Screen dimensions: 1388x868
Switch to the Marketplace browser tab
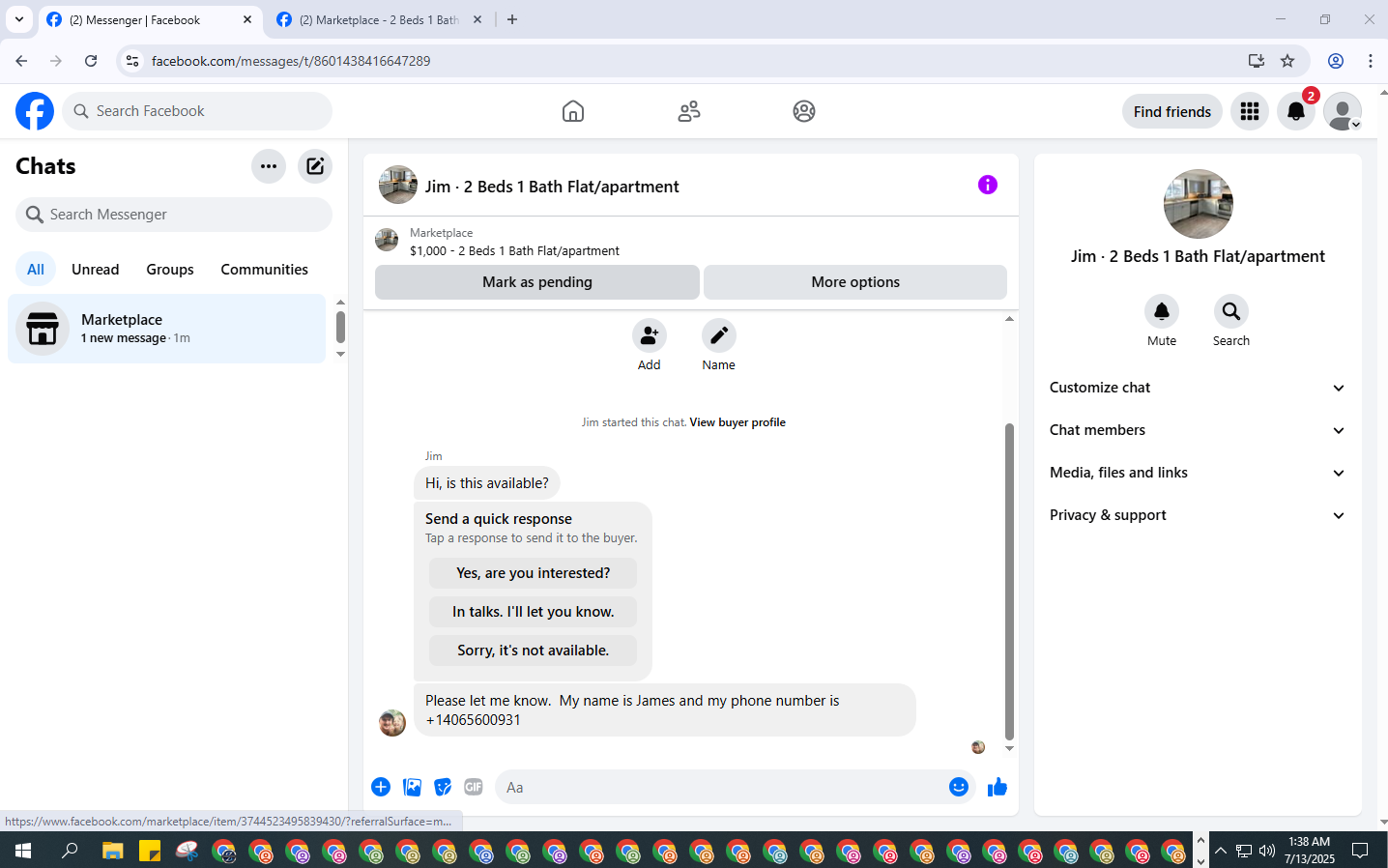[379, 19]
